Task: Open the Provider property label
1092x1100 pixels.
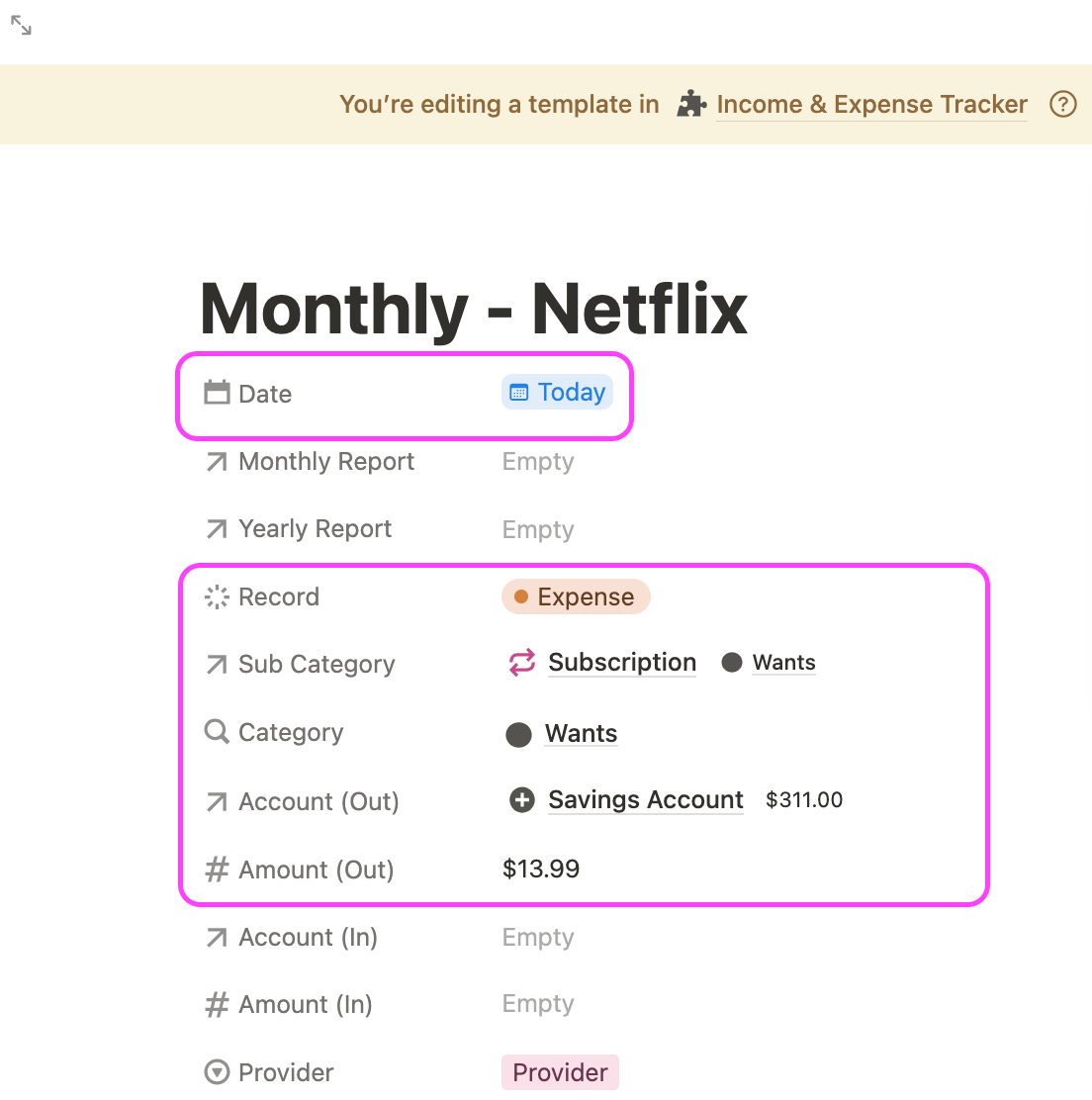Action: (x=286, y=1072)
